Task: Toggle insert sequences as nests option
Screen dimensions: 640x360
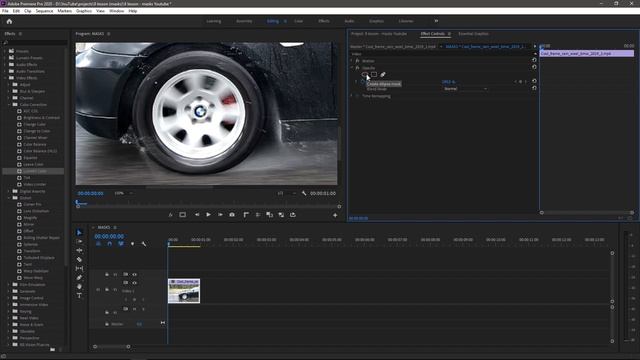Action: (98, 244)
